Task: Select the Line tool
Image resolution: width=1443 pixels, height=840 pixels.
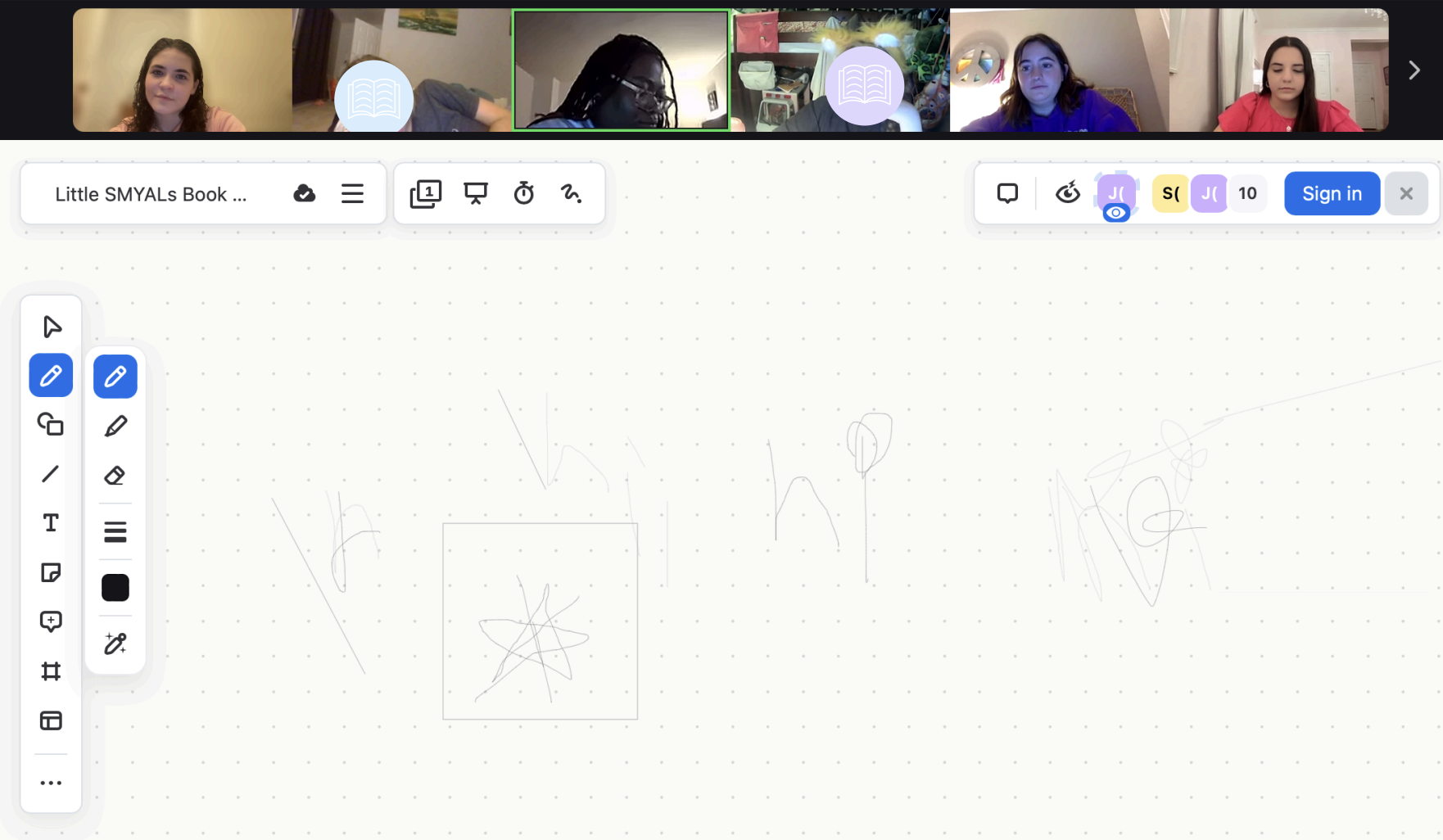Action: (51, 474)
